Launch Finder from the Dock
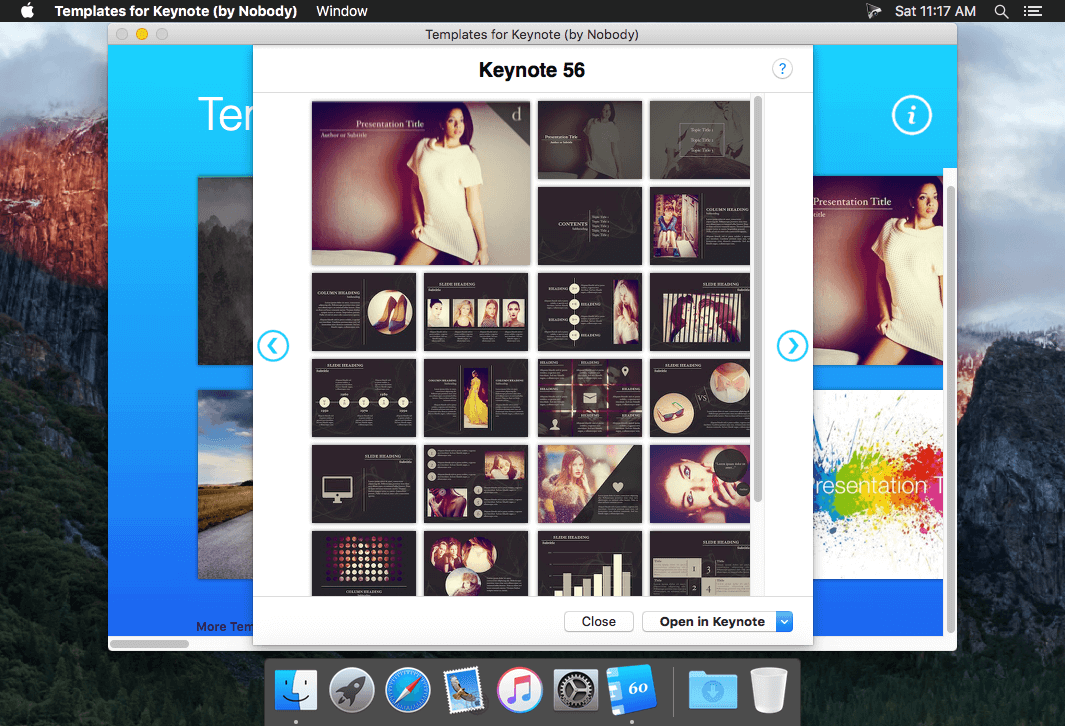Screen dimensions: 1065x726 [296, 690]
